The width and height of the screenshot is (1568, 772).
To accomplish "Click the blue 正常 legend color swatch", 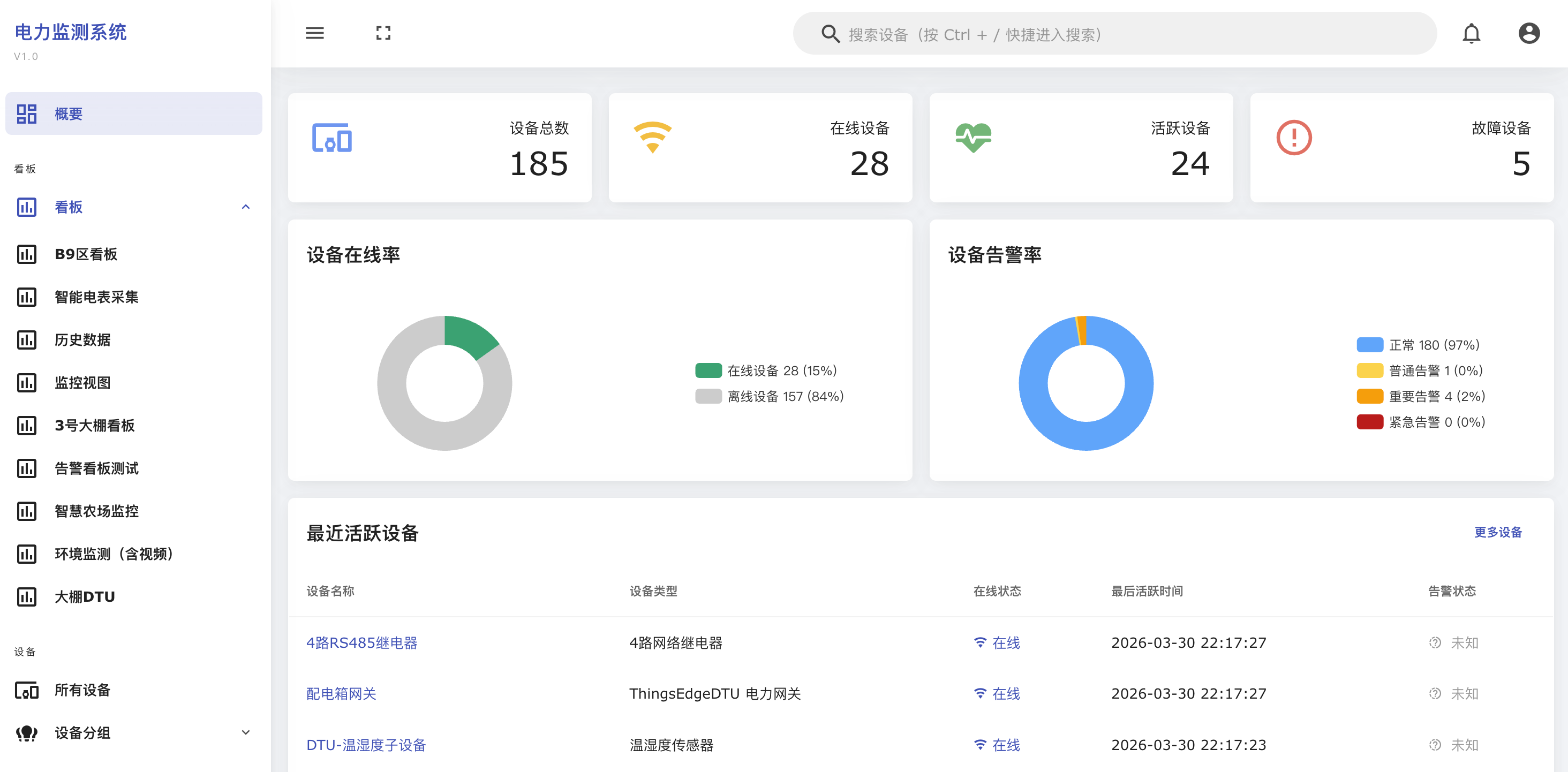I will [1369, 345].
